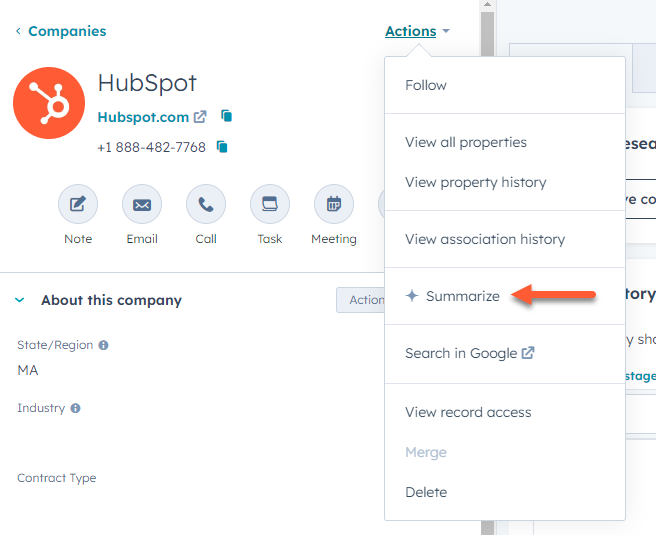Image resolution: width=656 pixels, height=535 pixels.
Task: Collapse the About this company section
Action: point(20,300)
